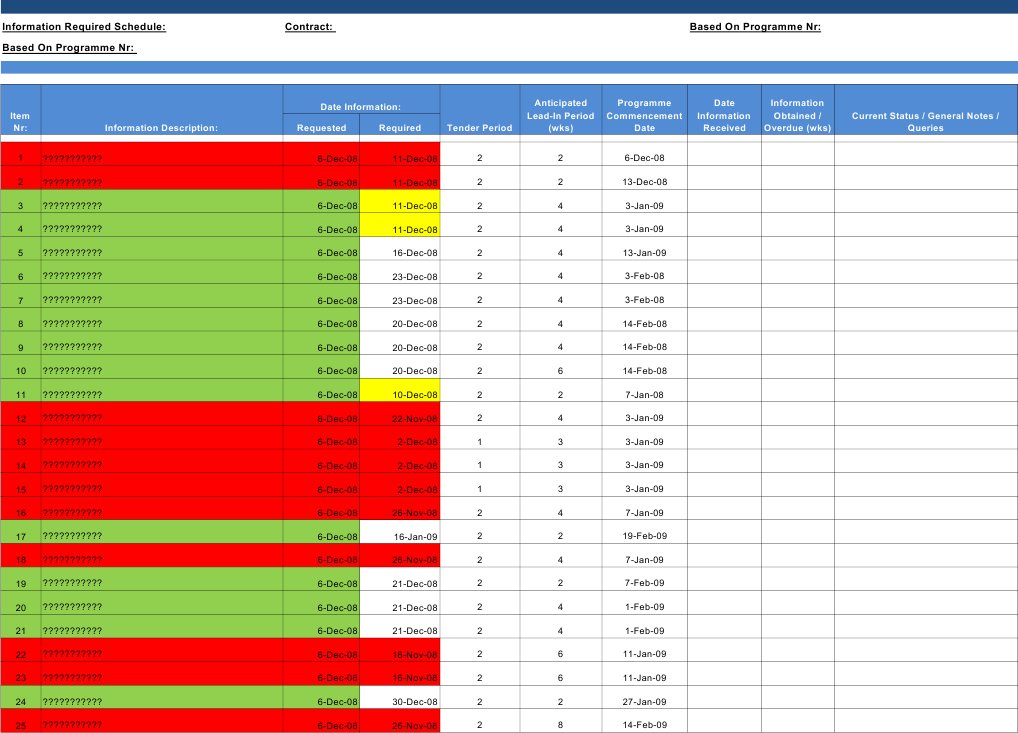Click the Item Nr 1 cell
Screen dimensions: 1018x733
click(x=19, y=158)
